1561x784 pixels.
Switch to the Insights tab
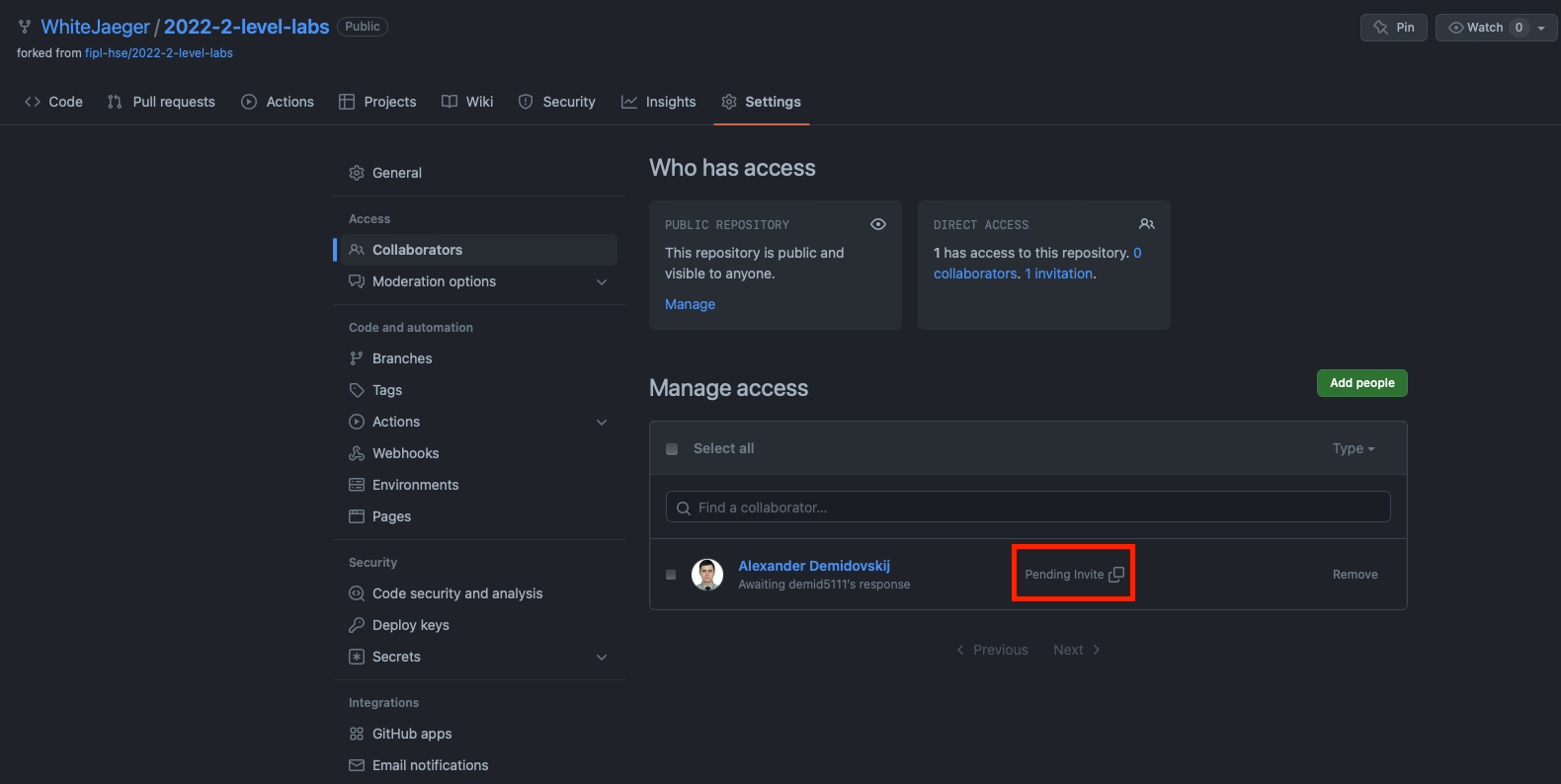[658, 102]
